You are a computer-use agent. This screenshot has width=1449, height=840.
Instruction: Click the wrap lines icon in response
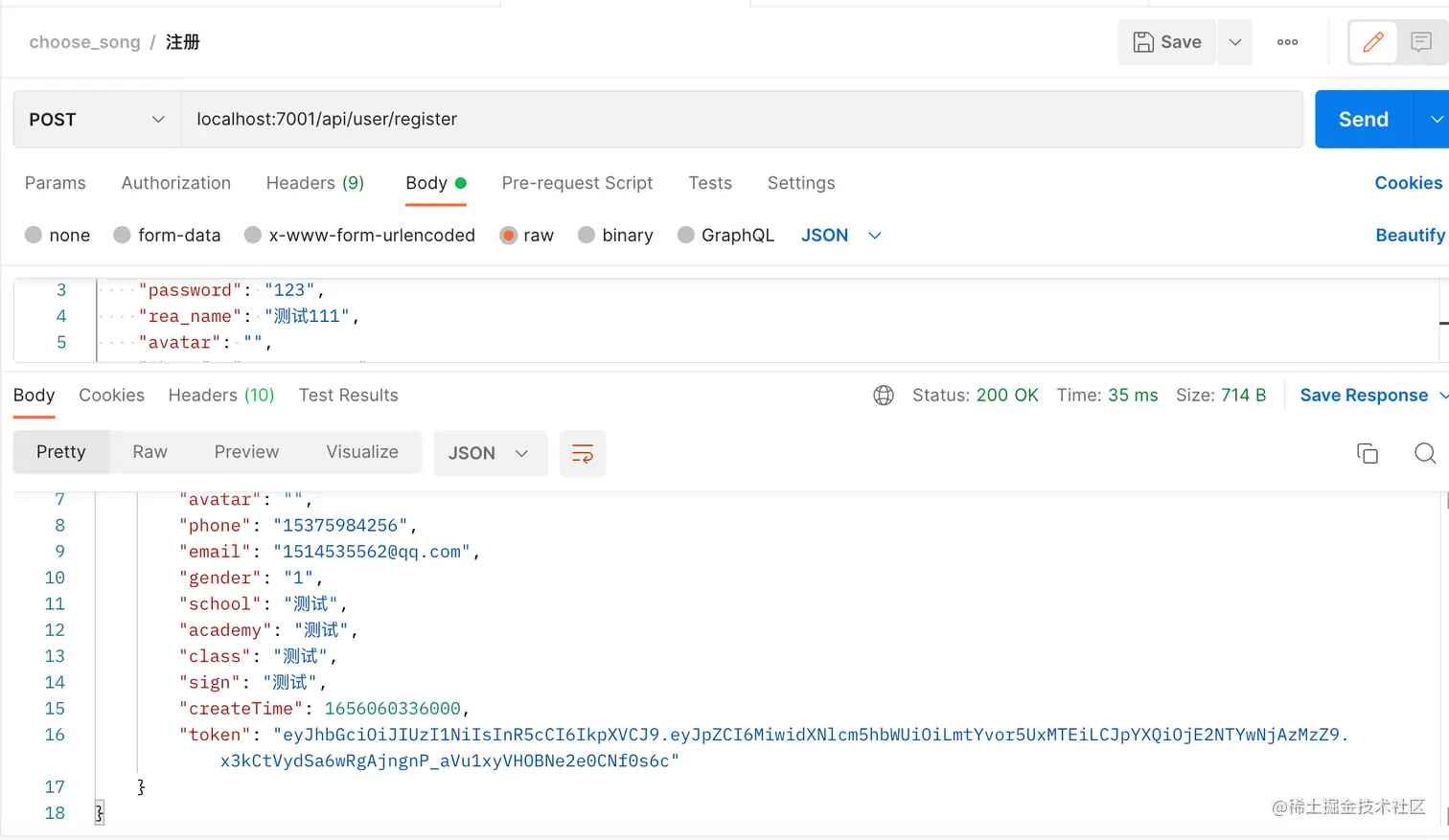coord(582,453)
